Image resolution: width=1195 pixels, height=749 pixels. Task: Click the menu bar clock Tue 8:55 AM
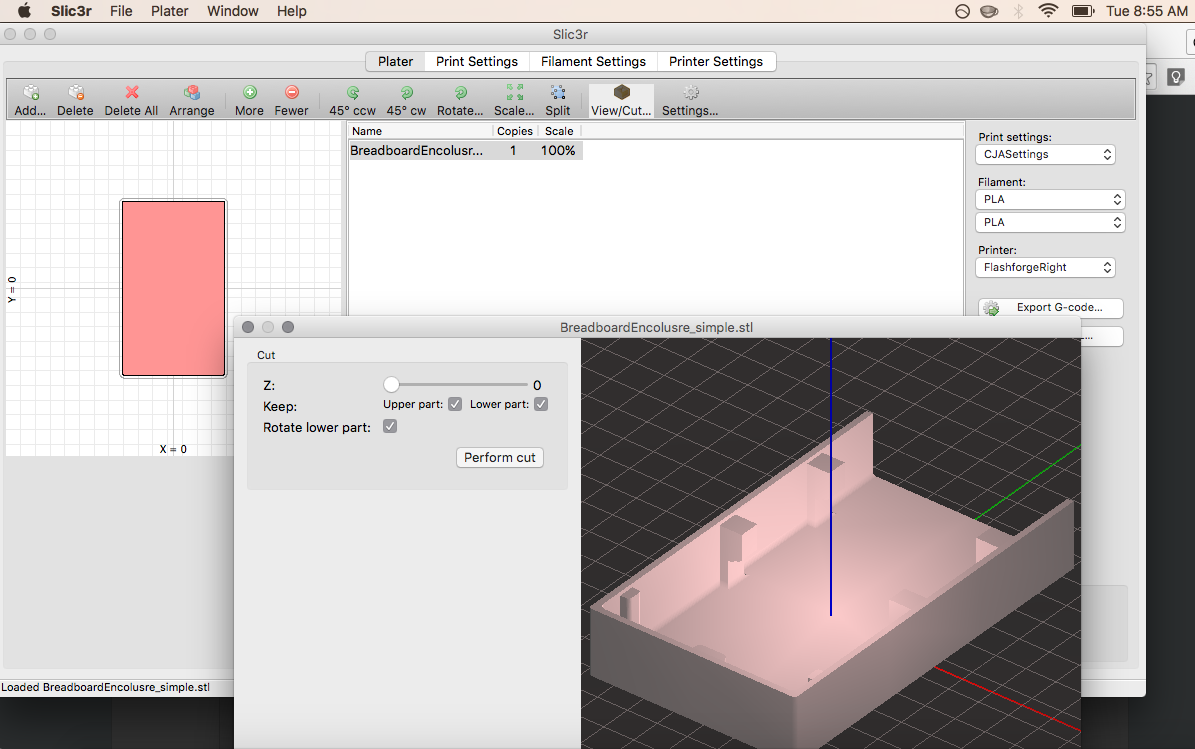pyautogui.click(x=1147, y=11)
